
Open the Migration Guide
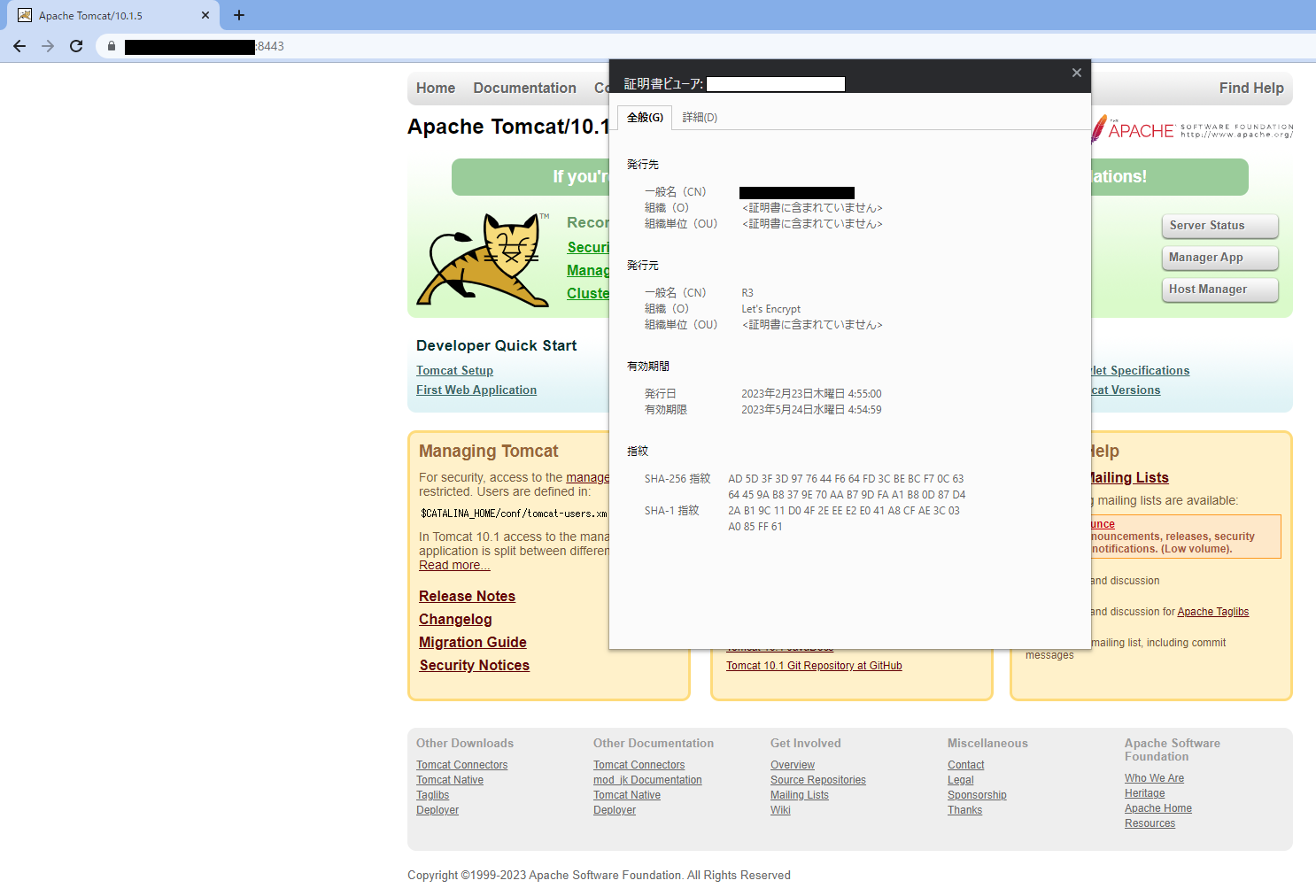click(472, 642)
